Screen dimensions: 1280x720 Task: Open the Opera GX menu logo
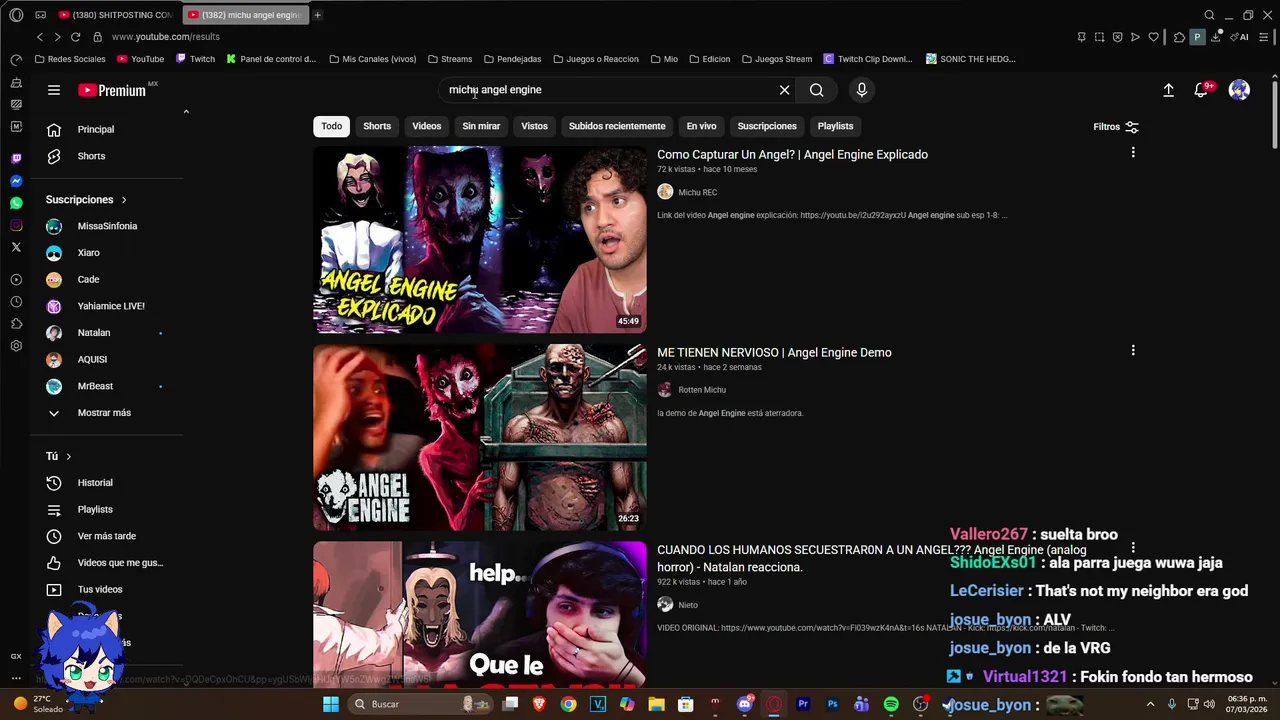point(16,15)
